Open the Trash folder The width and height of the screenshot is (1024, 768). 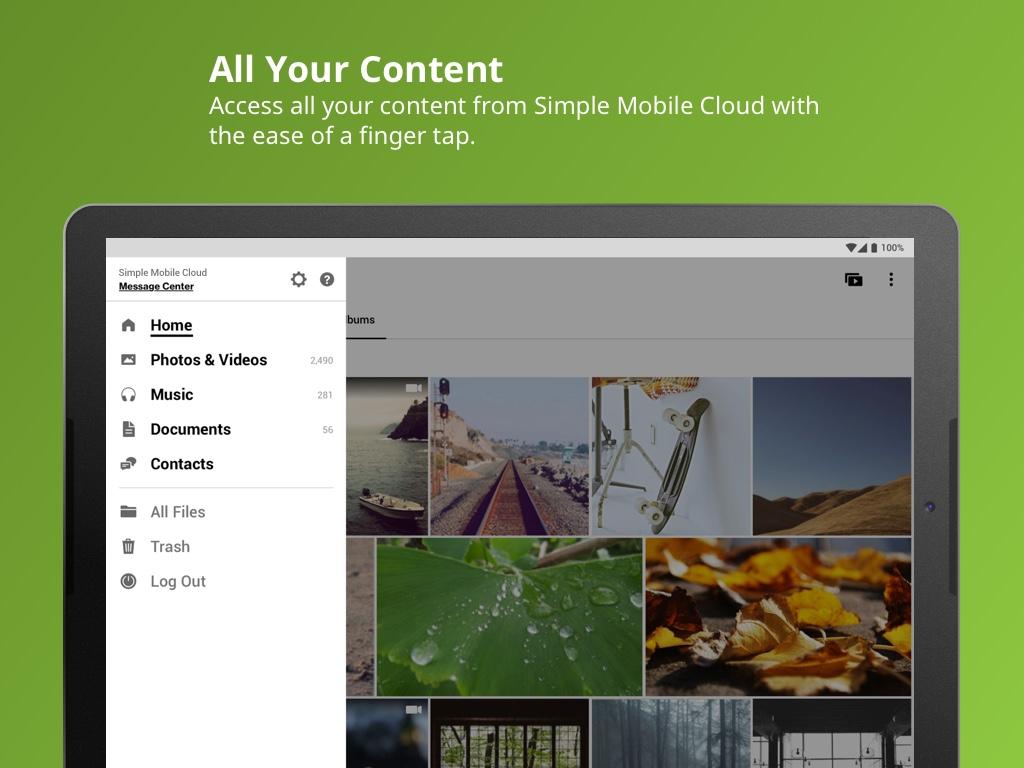pyautogui.click(x=226, y=546)
